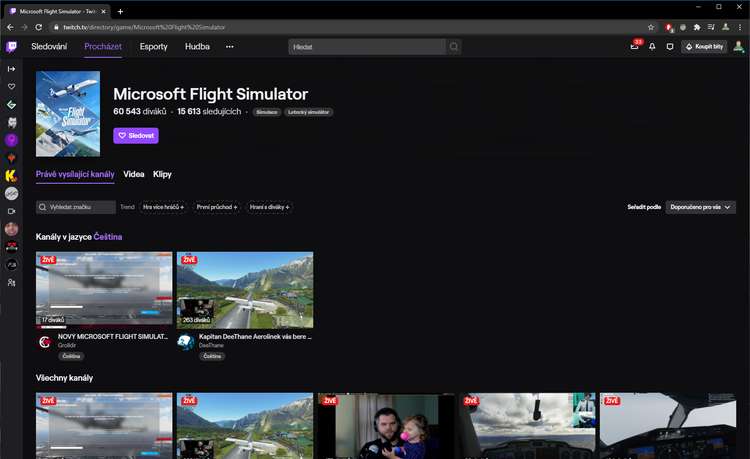This screenshot has width=750, height=459.
Task: Open a new browser tab
Action: pyautogui.click(x=121, y=11)
